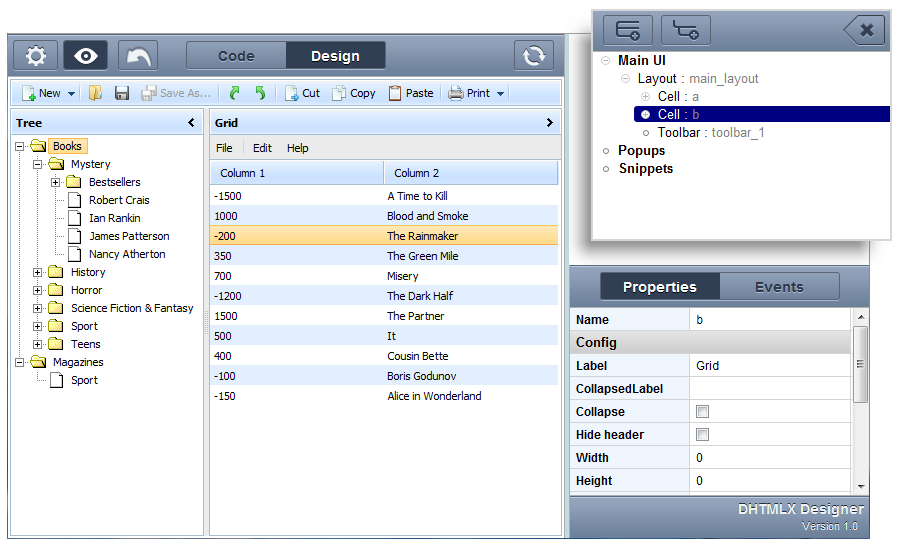Switch to the Code view
Viewport: 899px width, 539px height.
tap(236, 56)
